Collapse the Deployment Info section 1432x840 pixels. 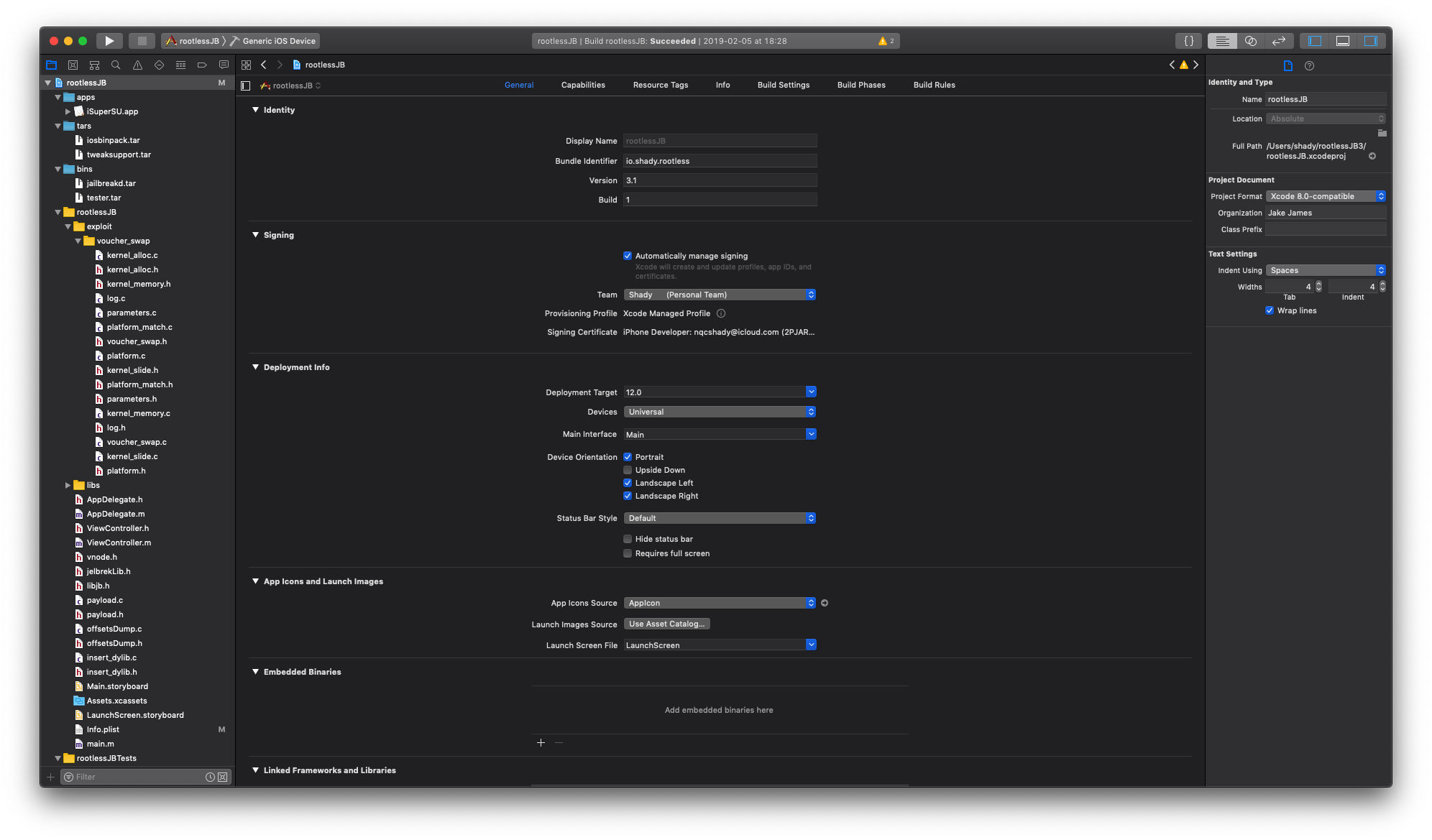255,367
